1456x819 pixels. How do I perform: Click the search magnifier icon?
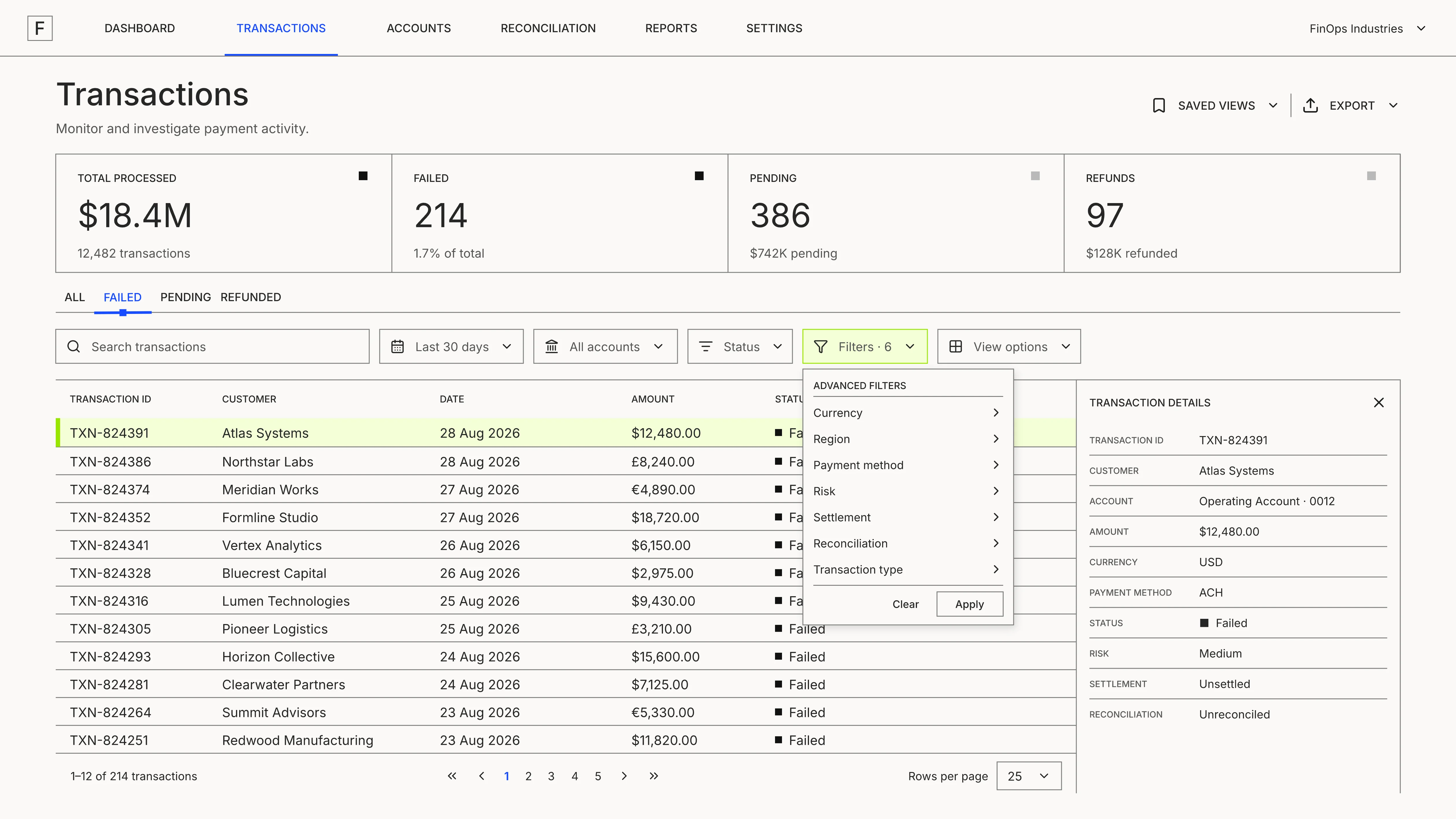pyautogui.click(x=73, y=346)
